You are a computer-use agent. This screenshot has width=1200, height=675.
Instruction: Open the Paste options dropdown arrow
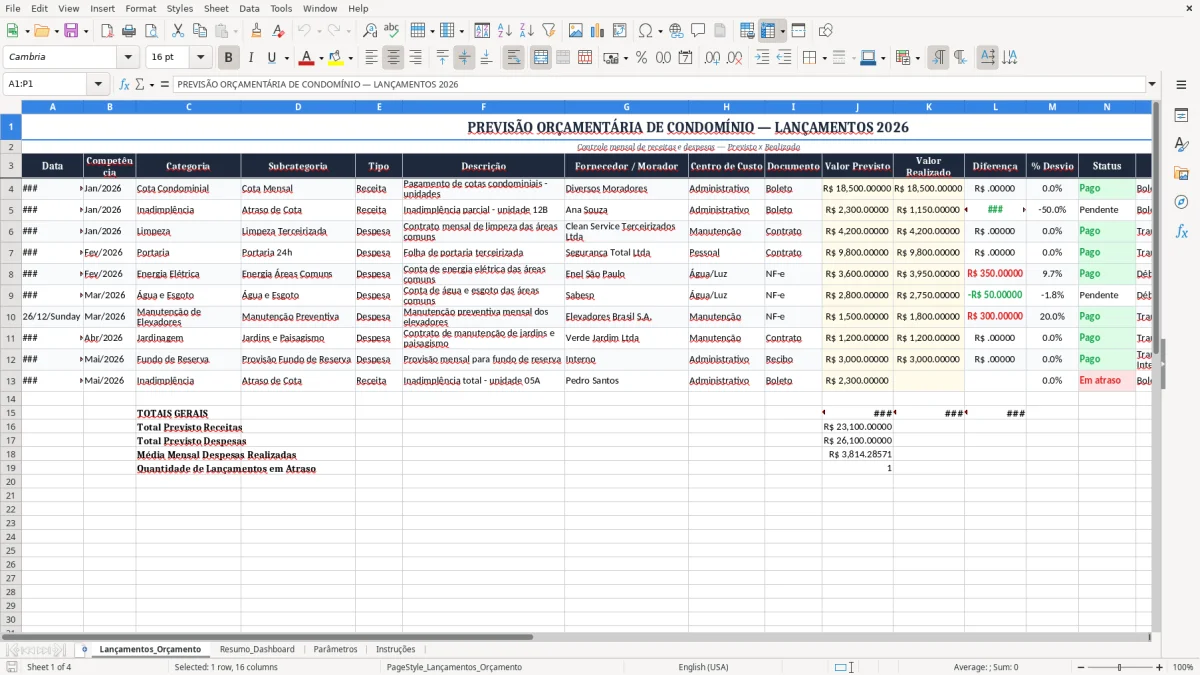tap(236, 31)
